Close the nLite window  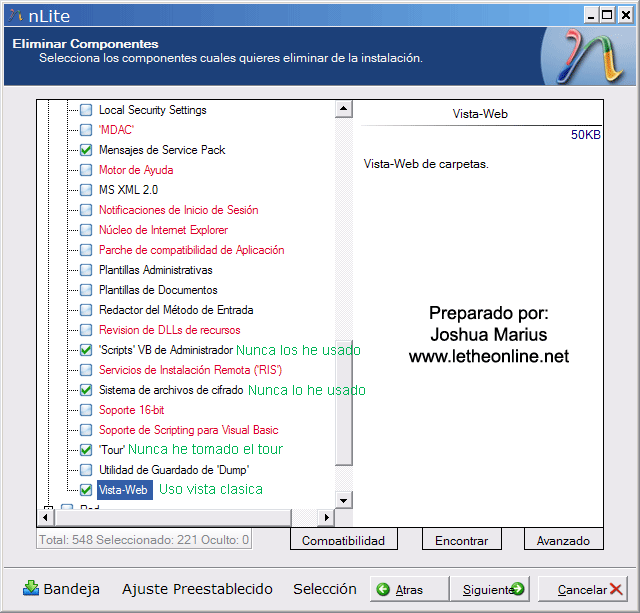click(x=625, y=16)
